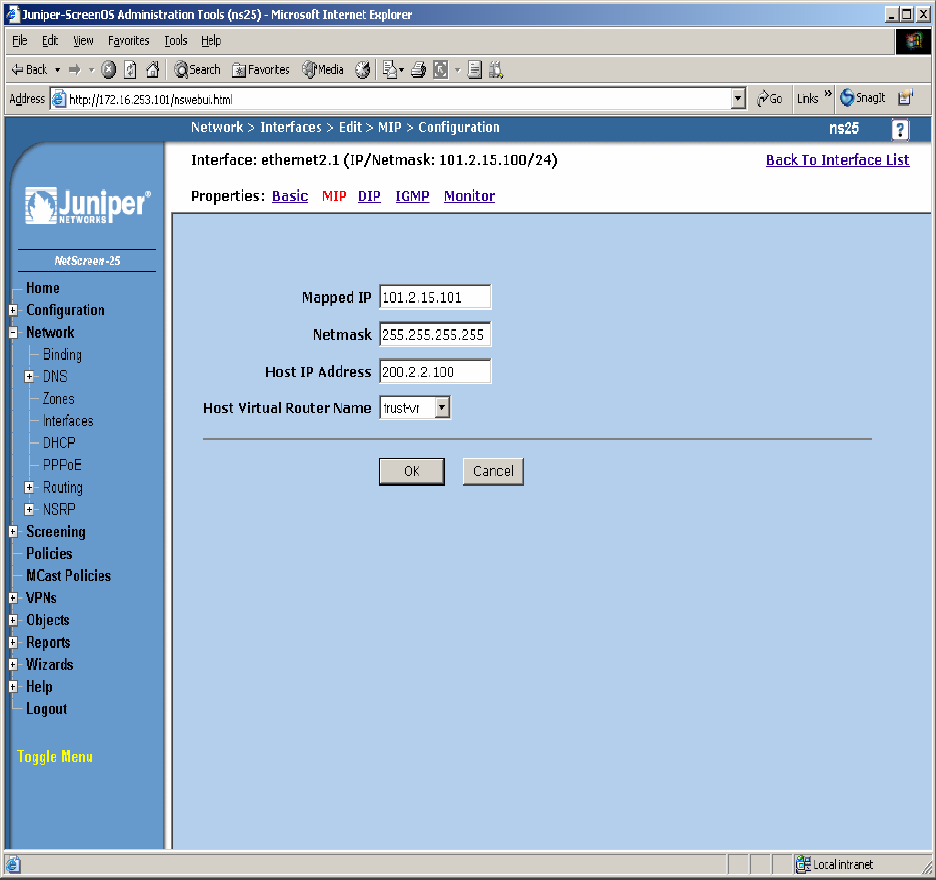Image resolution: width=936 pixels, height=880 pixels.
Task: Open the Edit menu
Action: click(x=50, y=41)
